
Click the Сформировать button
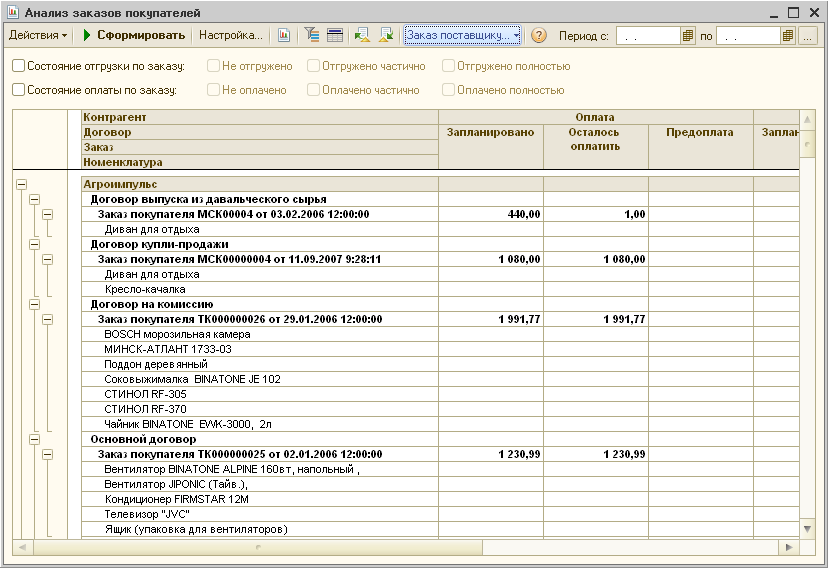point(134,35)
